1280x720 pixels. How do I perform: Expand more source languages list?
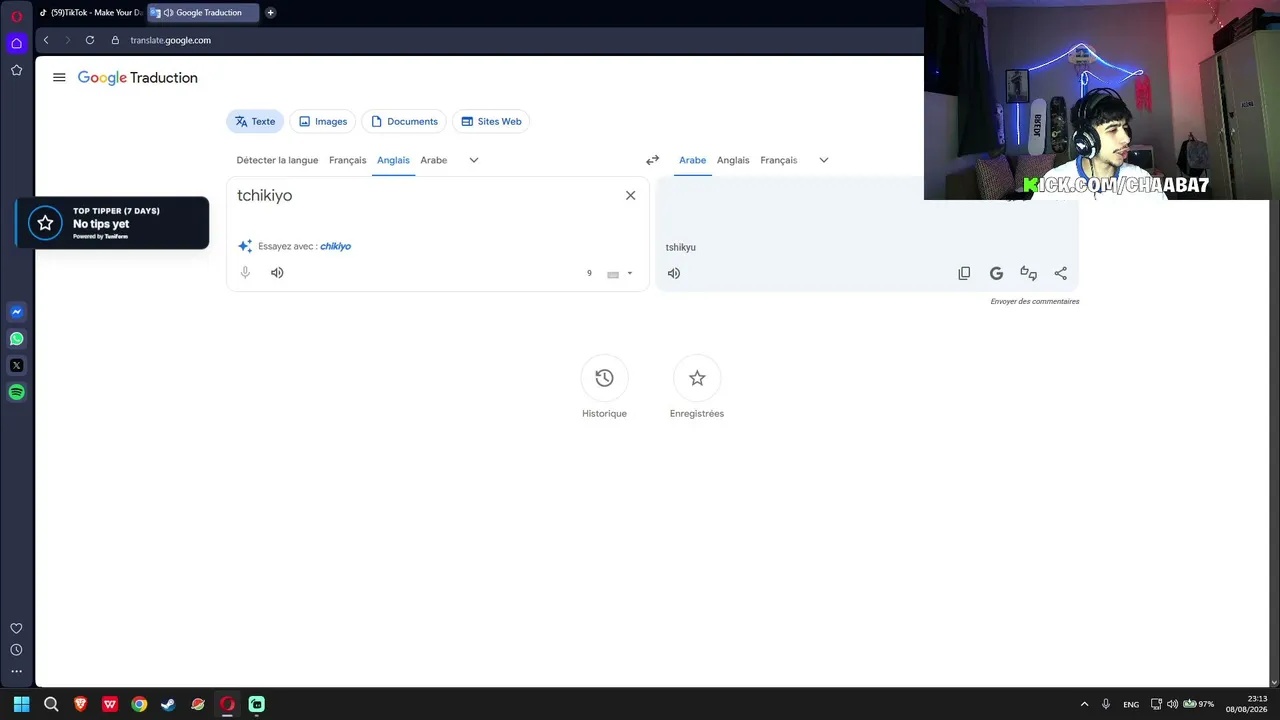pyautogui.click(x=474, y=160)
